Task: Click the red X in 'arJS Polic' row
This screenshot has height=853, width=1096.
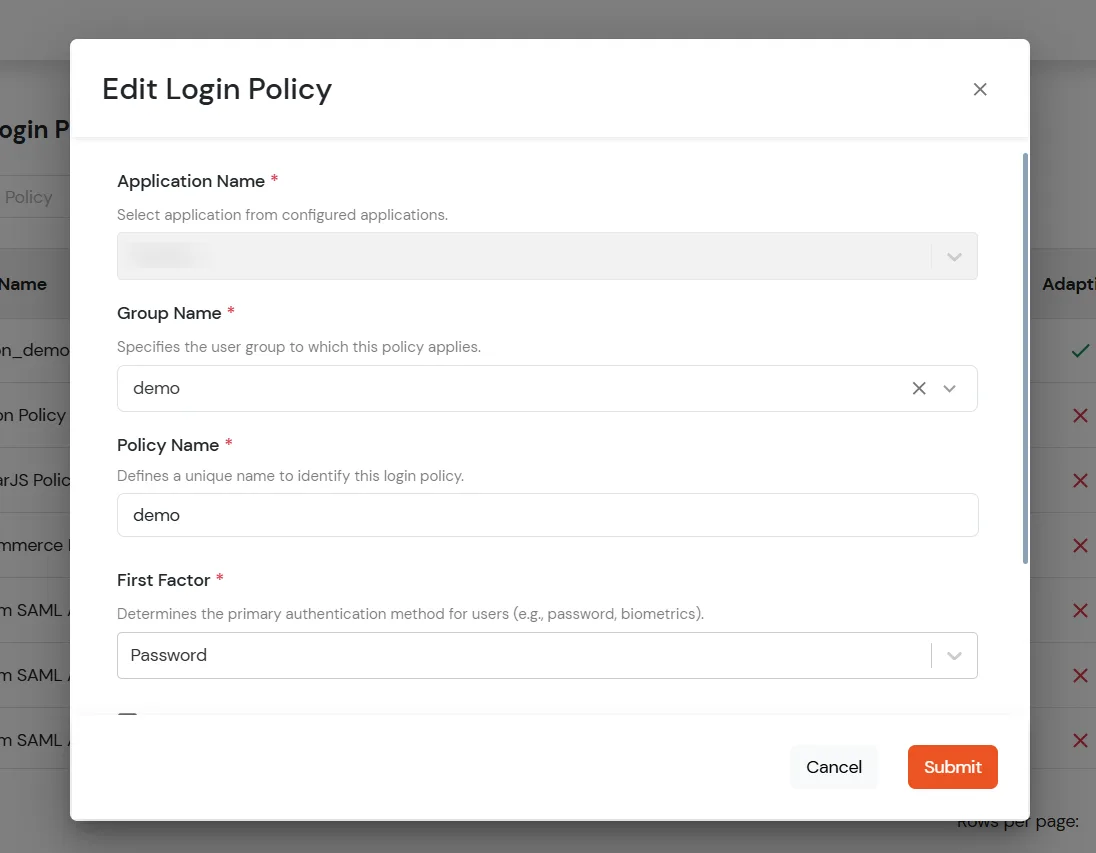Action: click(x=1080, y=480)
